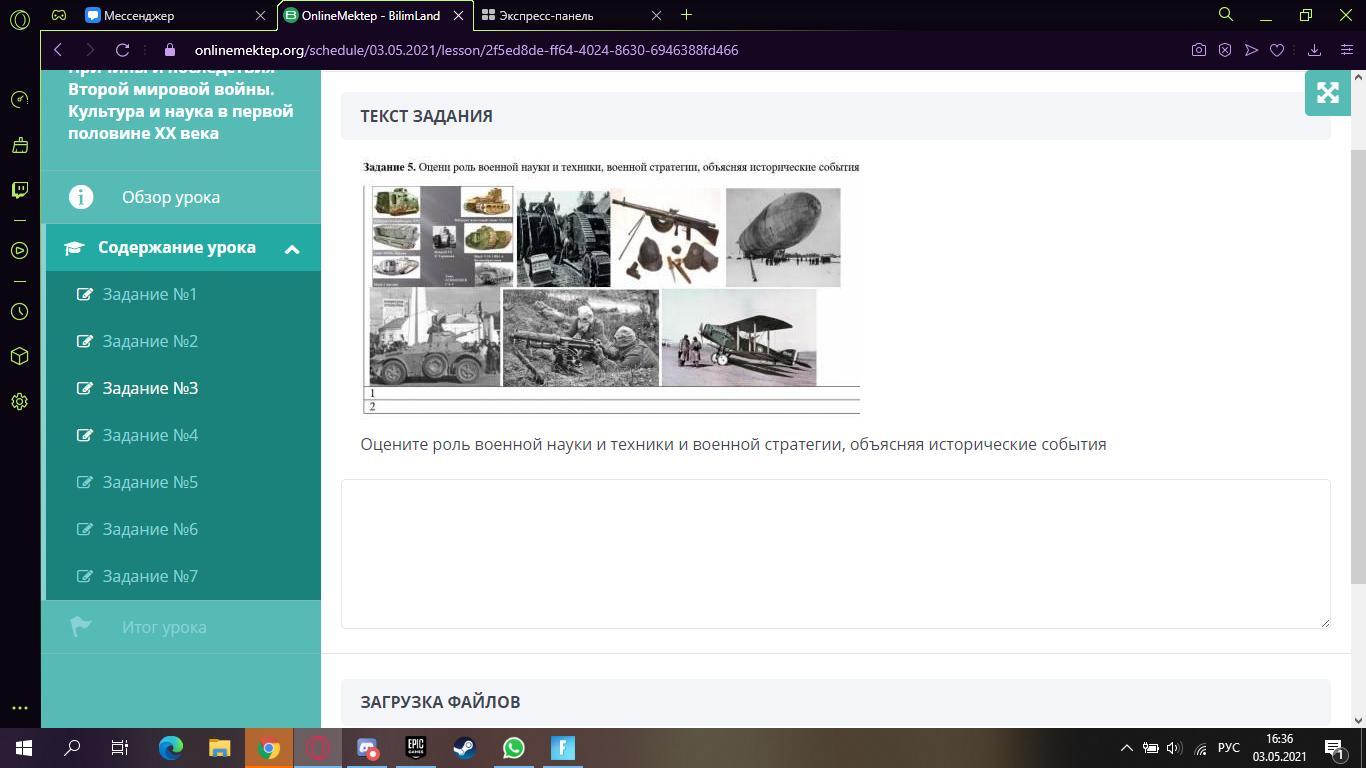Open the Обзор урока info icon
Screen dimensions: 1366x768
81,197
